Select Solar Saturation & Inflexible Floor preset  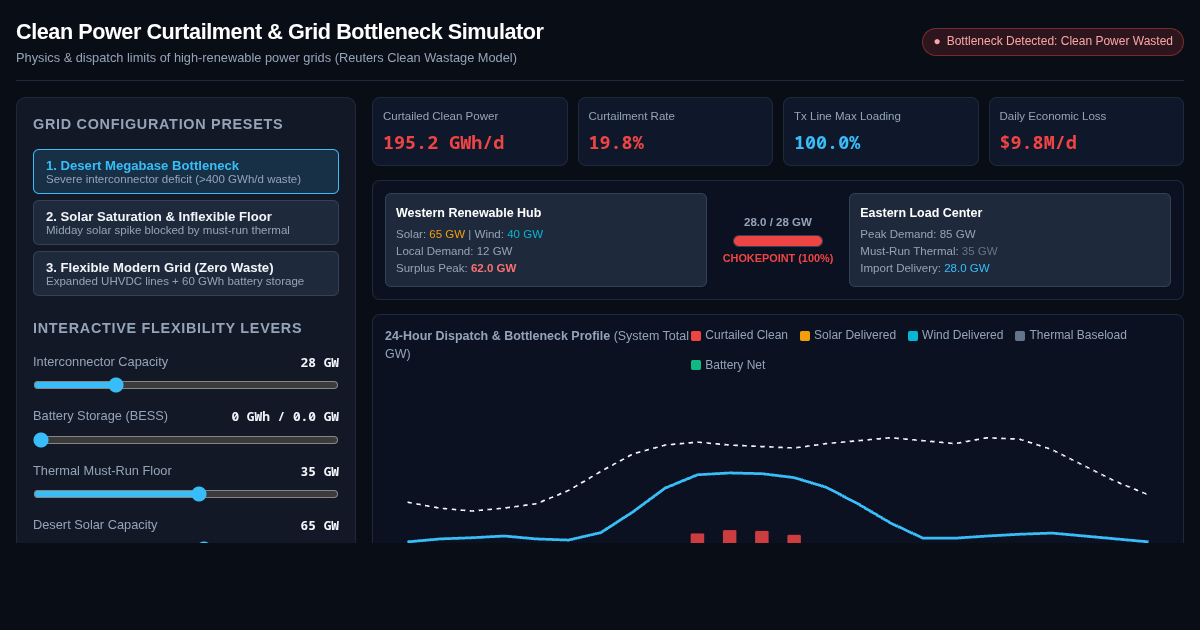pos(186,222)
